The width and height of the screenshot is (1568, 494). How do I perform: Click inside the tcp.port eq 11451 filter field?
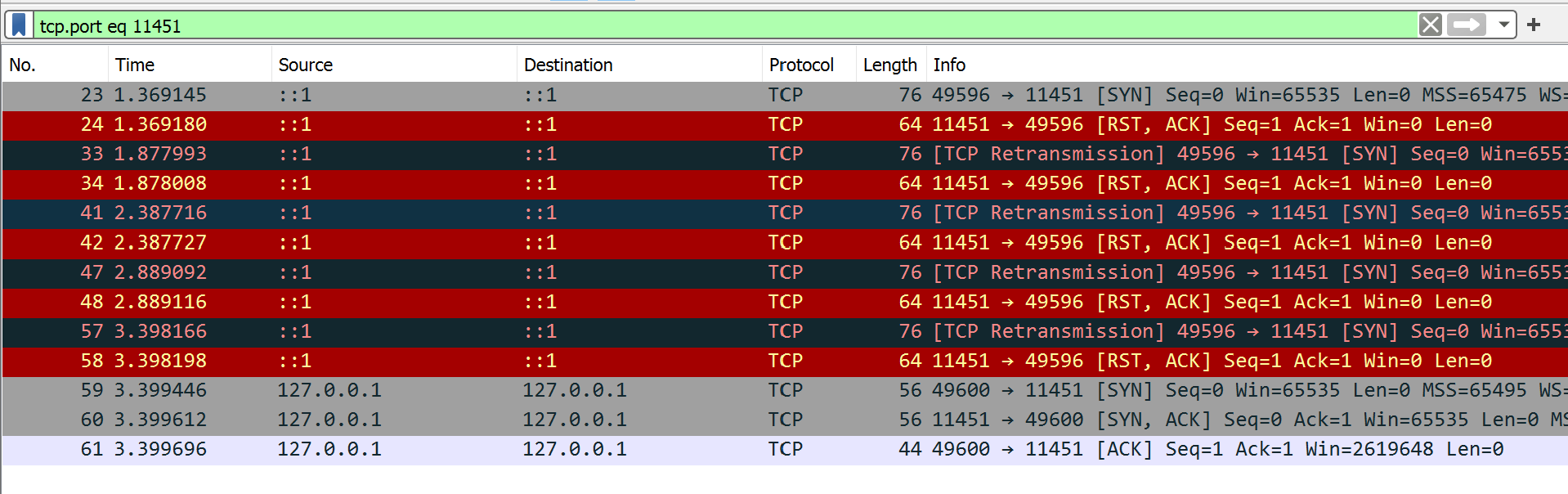point(724,25)
